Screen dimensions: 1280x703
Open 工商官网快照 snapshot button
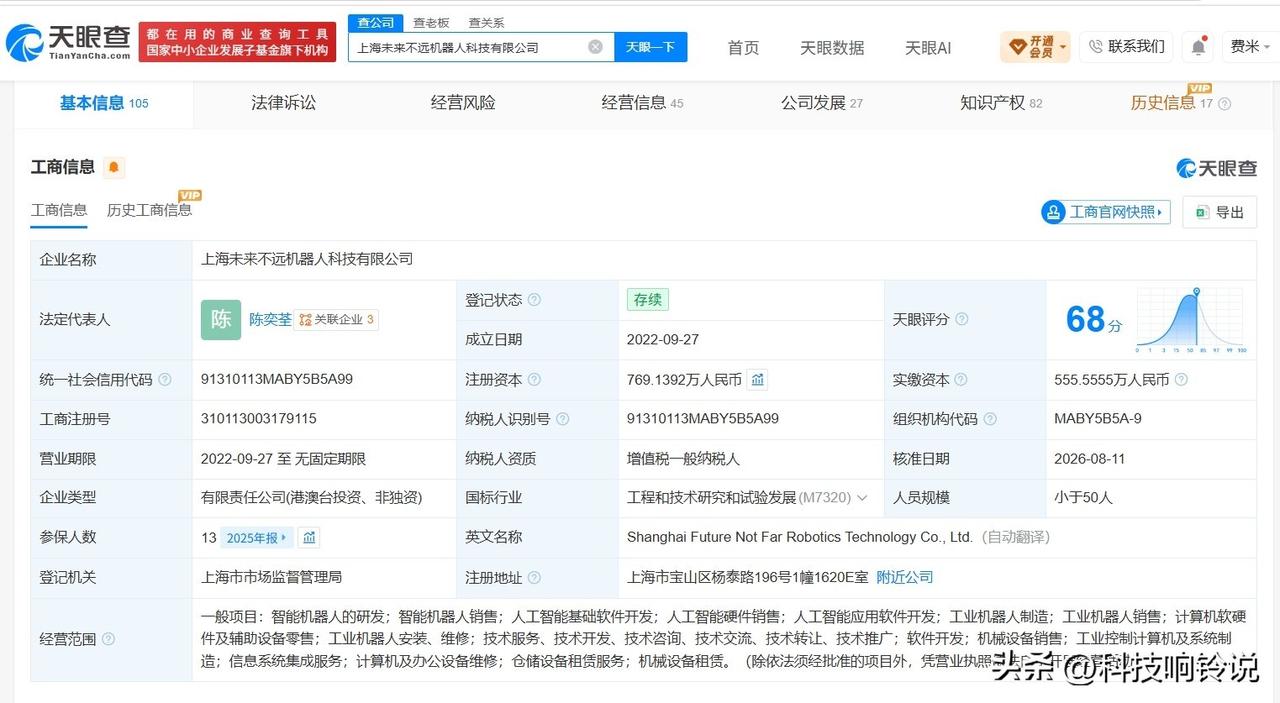[1106, 212]
